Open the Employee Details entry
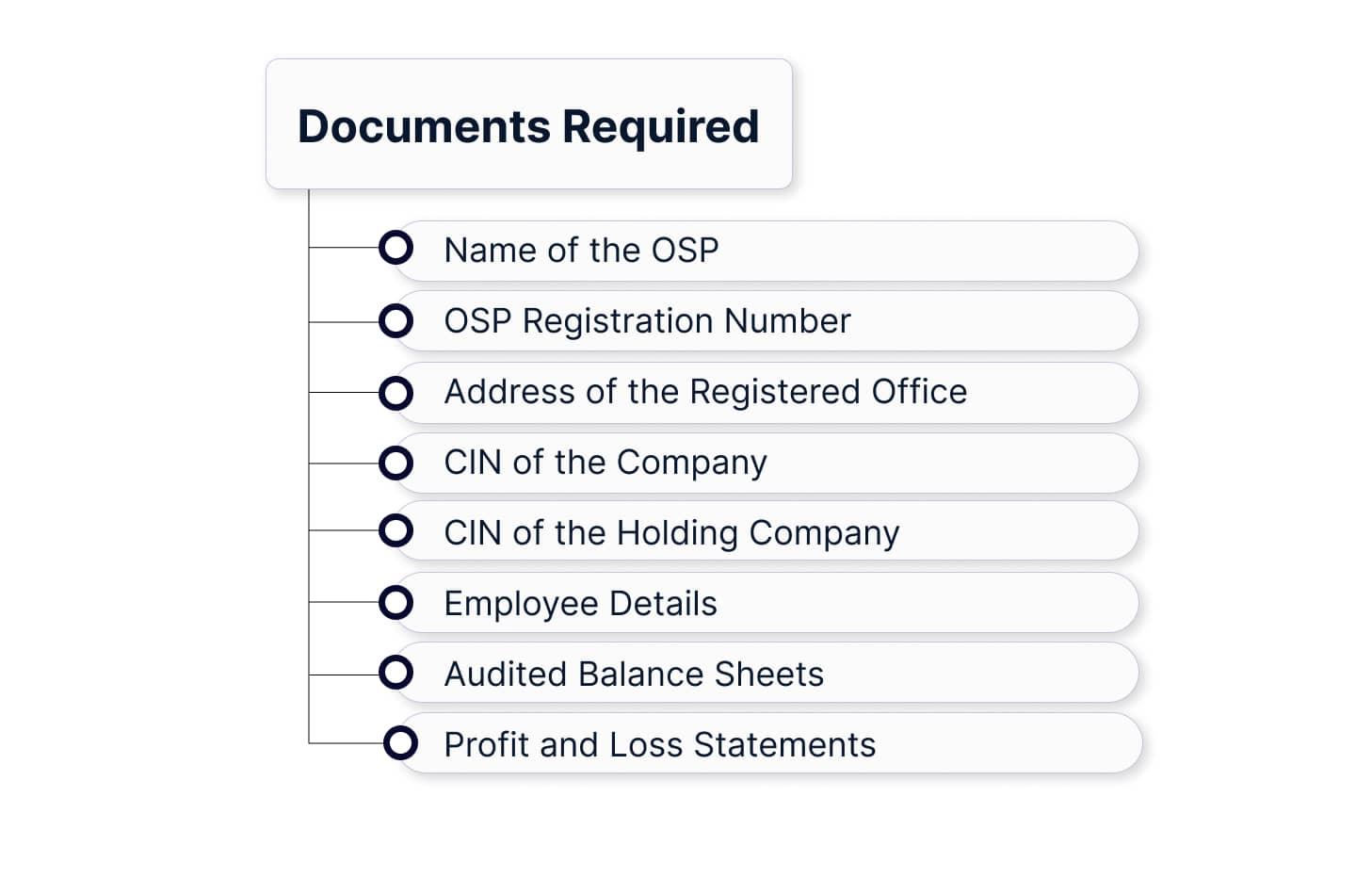 click(x=580, y=604)
